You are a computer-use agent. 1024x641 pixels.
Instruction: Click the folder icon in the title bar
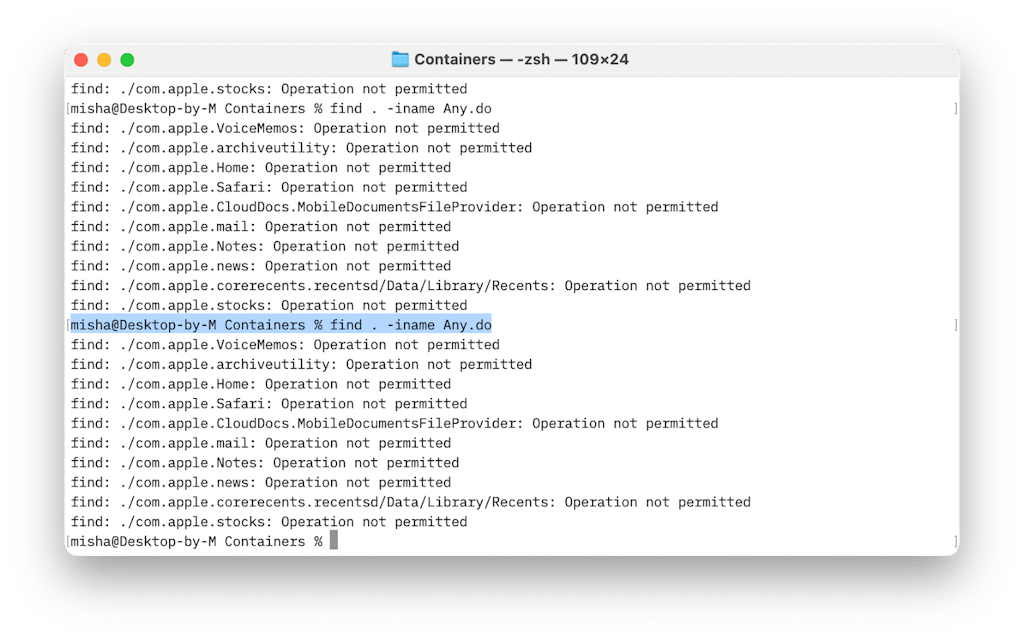click(400, 60)
